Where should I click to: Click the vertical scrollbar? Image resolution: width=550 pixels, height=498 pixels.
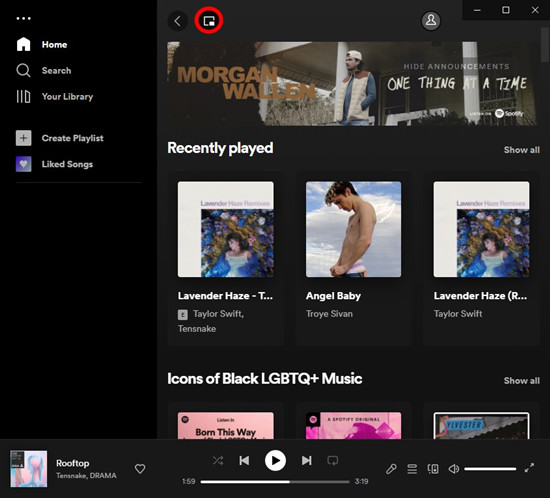coord(545,44)
